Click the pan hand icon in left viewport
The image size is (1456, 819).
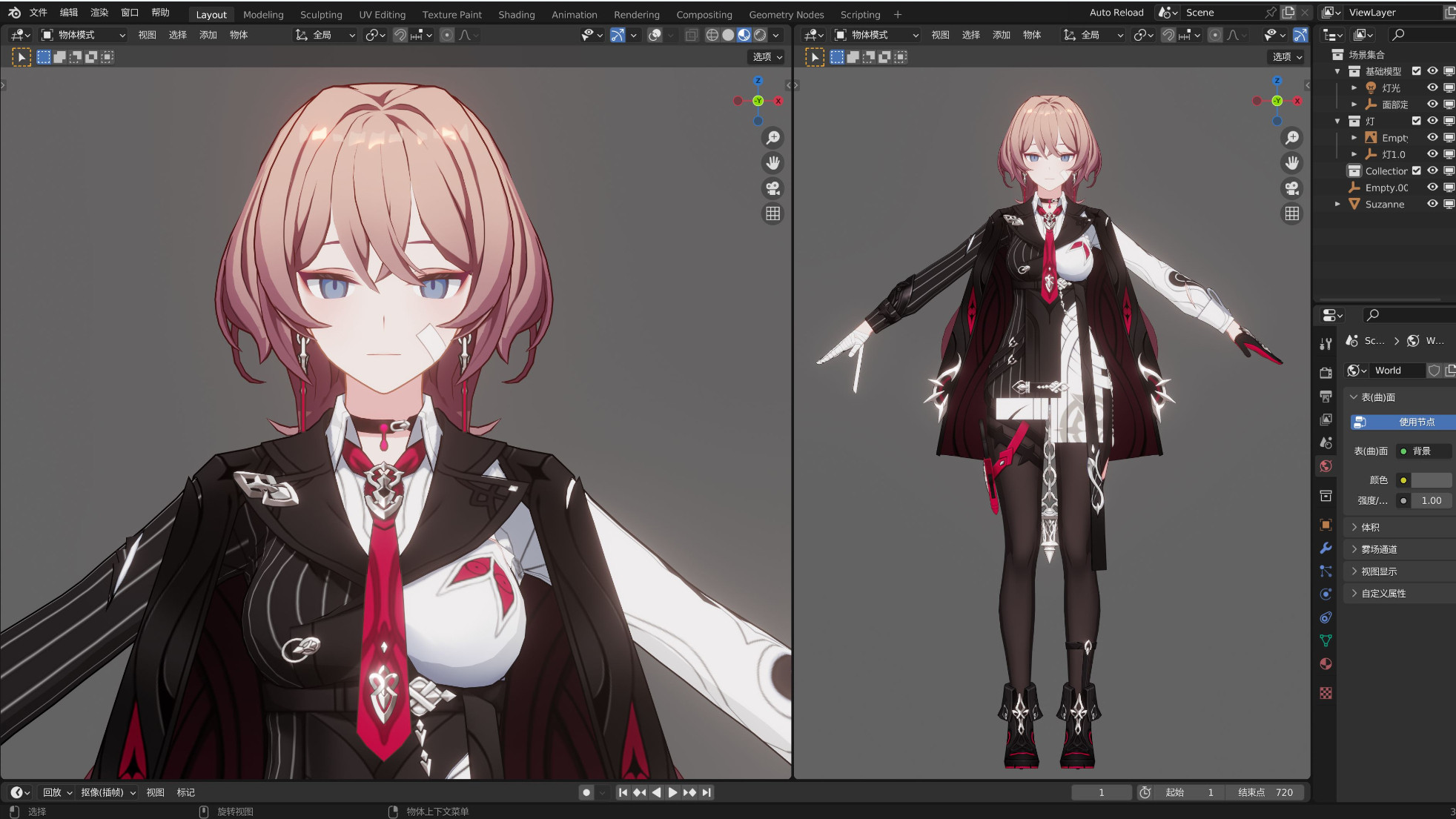tap(772, 163)
